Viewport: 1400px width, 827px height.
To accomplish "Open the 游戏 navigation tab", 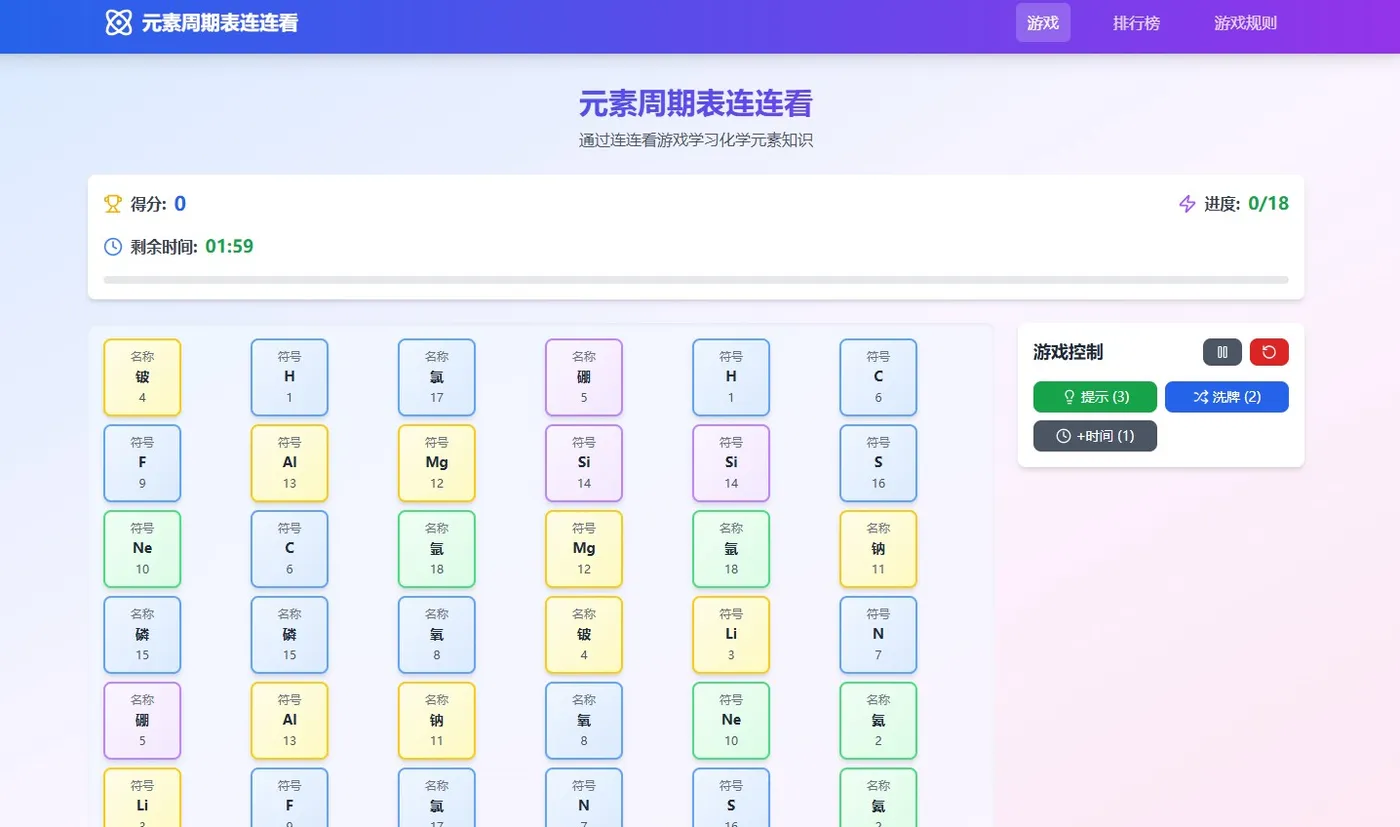I will pos(1043,23).
